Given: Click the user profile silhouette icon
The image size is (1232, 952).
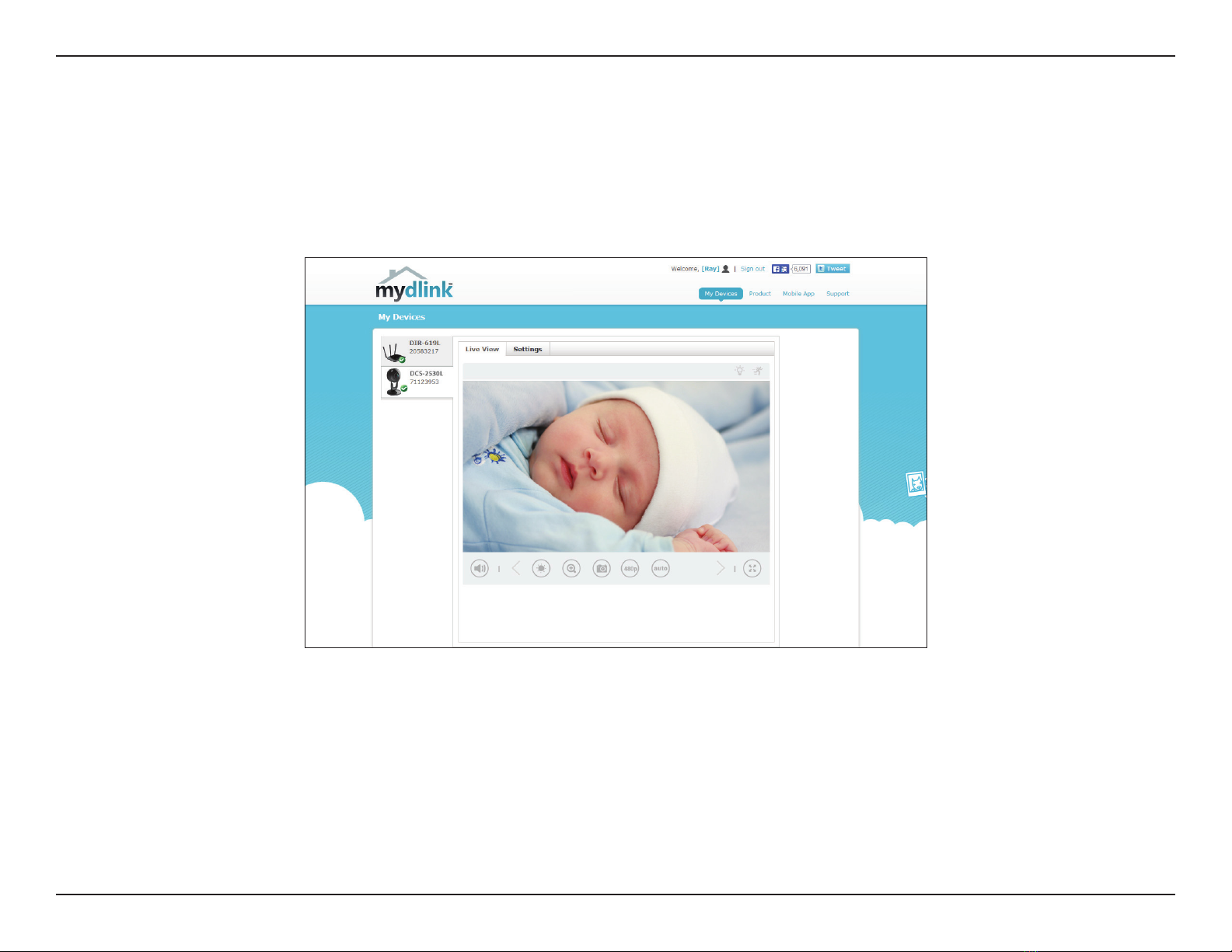Looking at the screenshot, I should click(x=726, y=269).
